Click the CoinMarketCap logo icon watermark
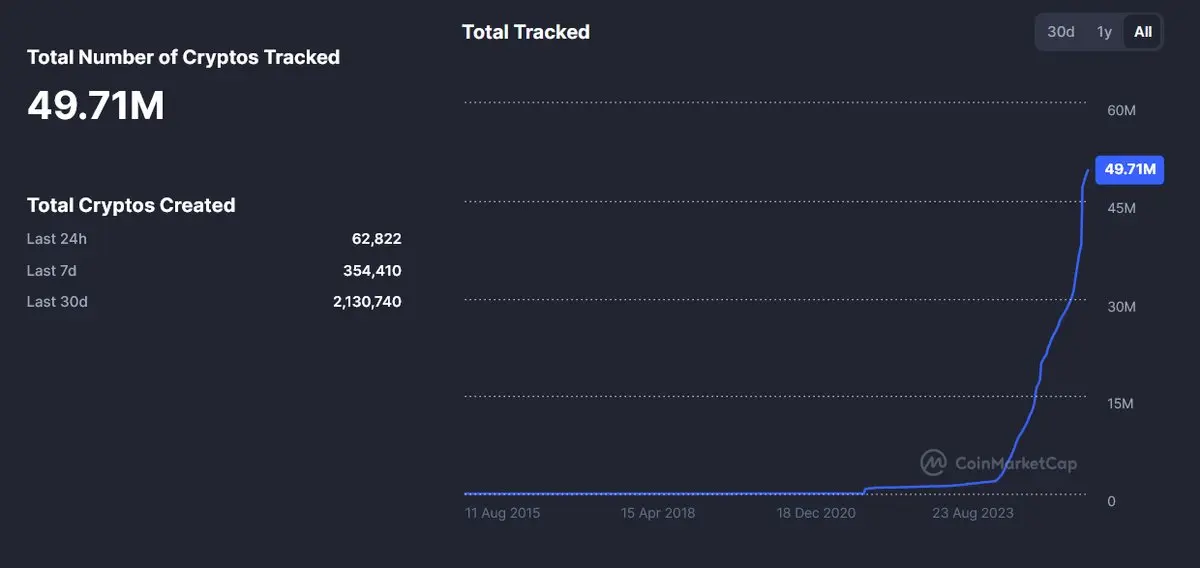The width and height of the screenshot is (1200, 568). click(934, 463)
